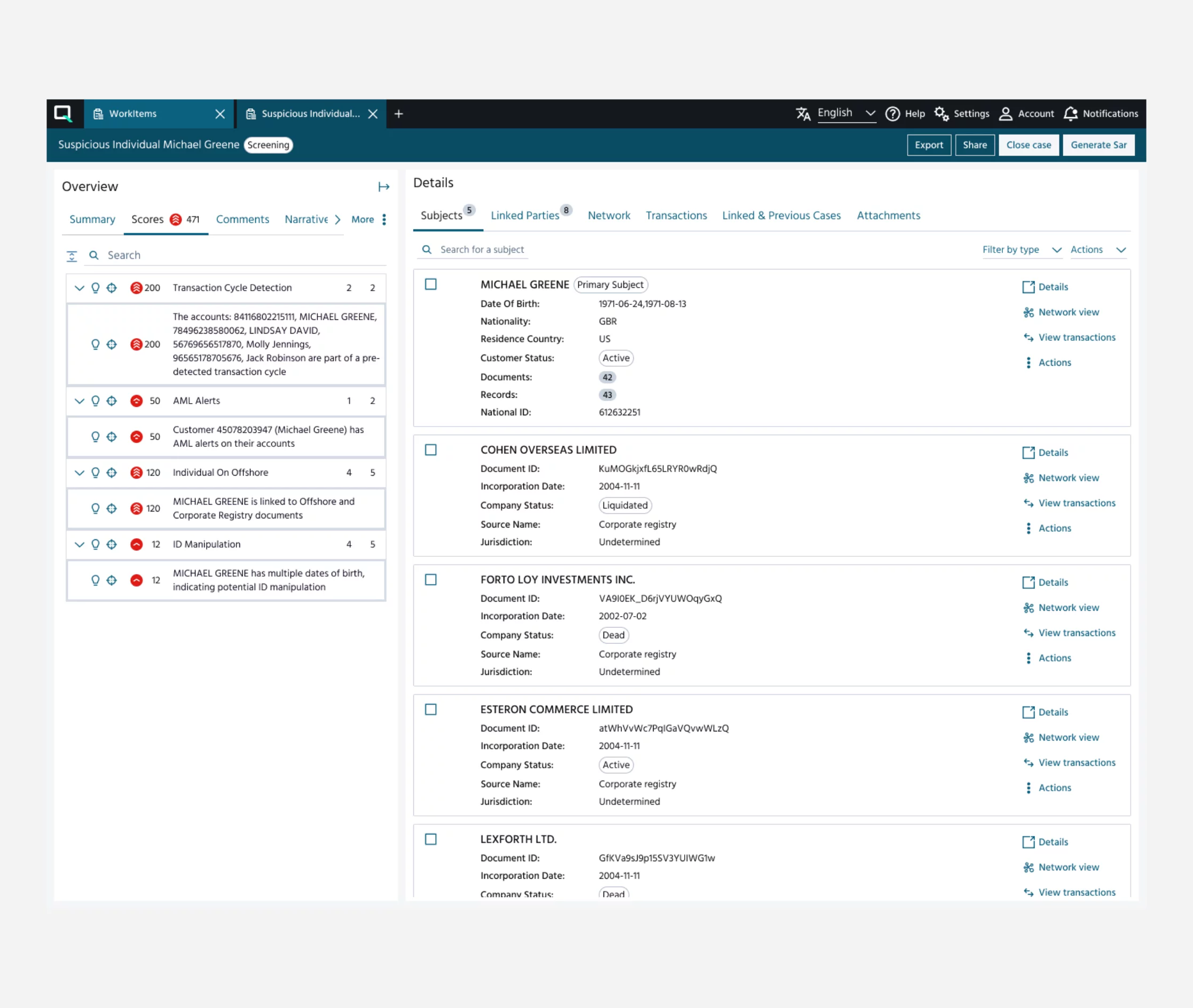This screenshot has width=1193, height=1008.
Task: Click the Search for a subject field
Action: 482,250
